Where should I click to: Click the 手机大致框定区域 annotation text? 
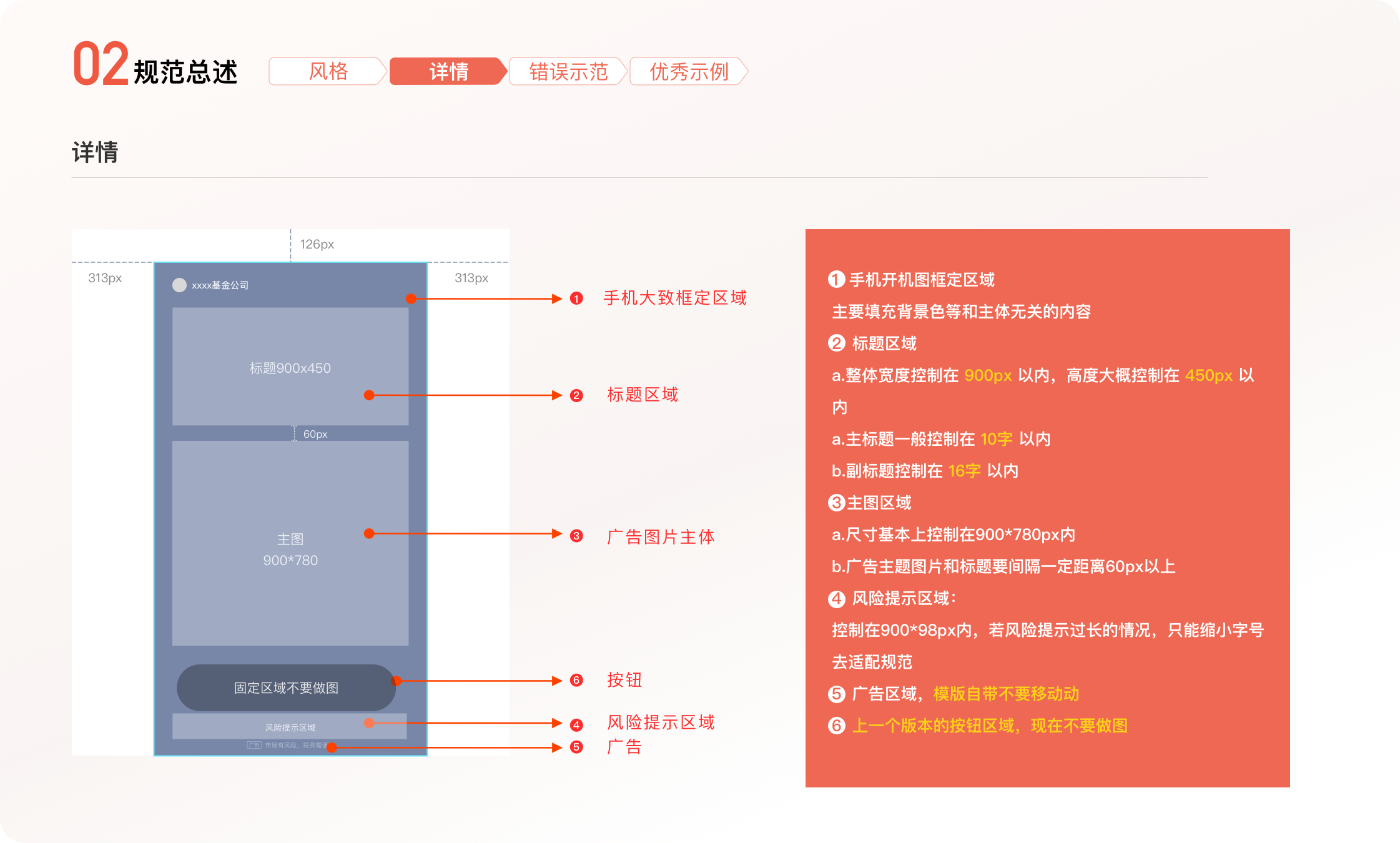[x=675, y=298]
